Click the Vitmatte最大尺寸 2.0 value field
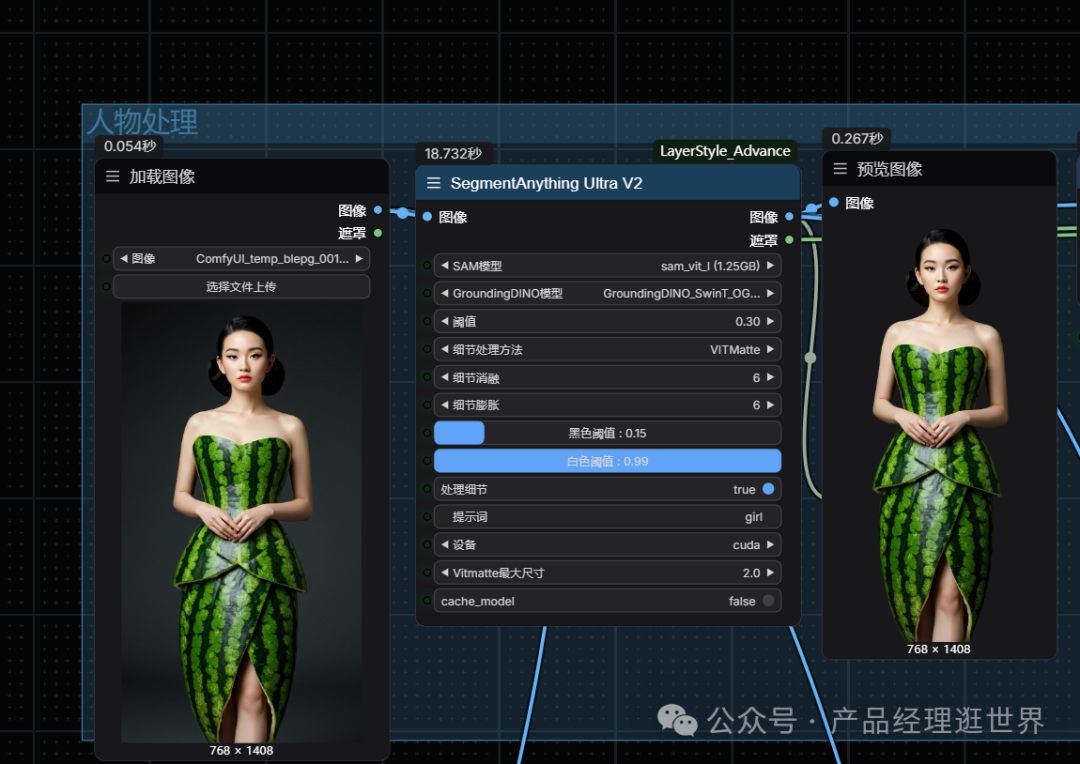Viewport: 1080px width, 764px height. [608, 572]
